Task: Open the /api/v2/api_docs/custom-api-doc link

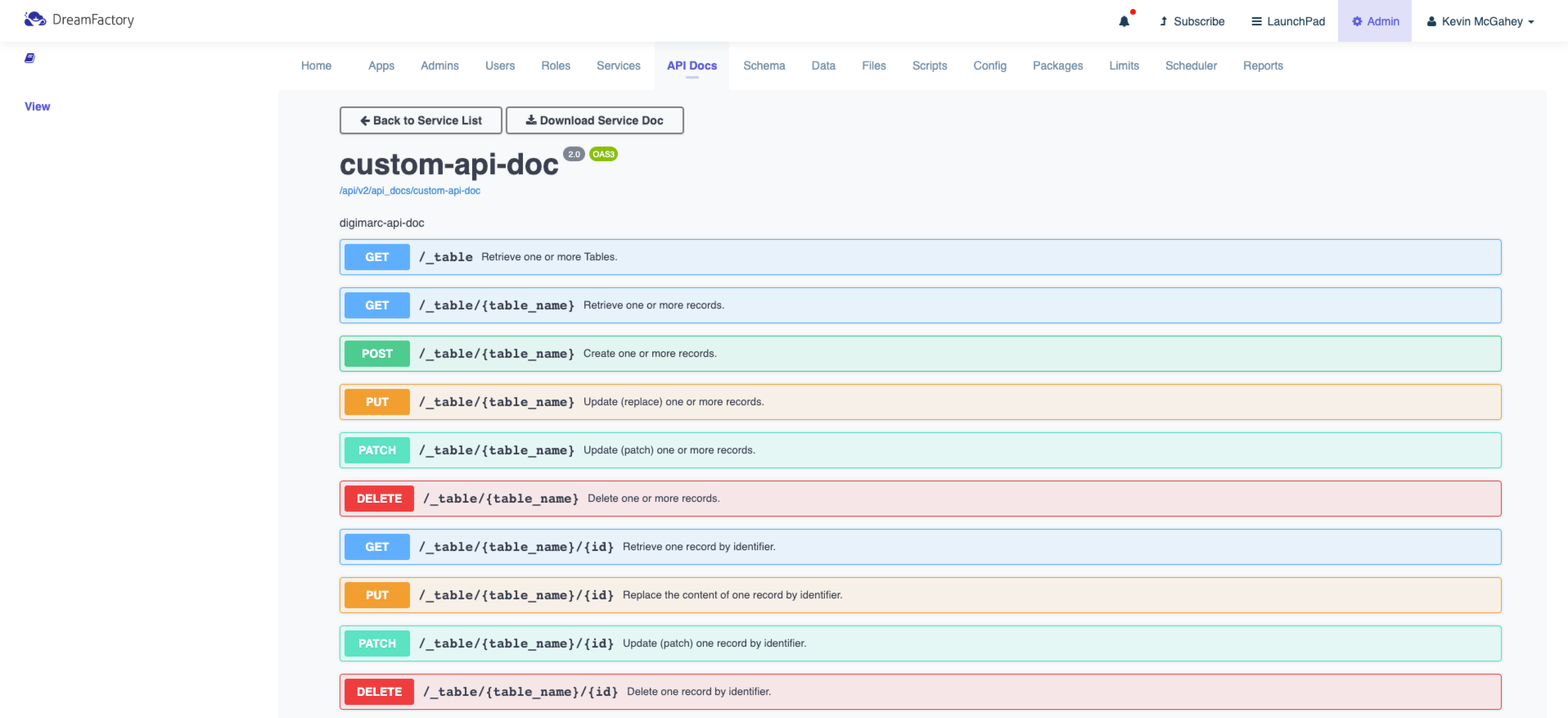Action: pyautogui.click(x=410, y=191)
